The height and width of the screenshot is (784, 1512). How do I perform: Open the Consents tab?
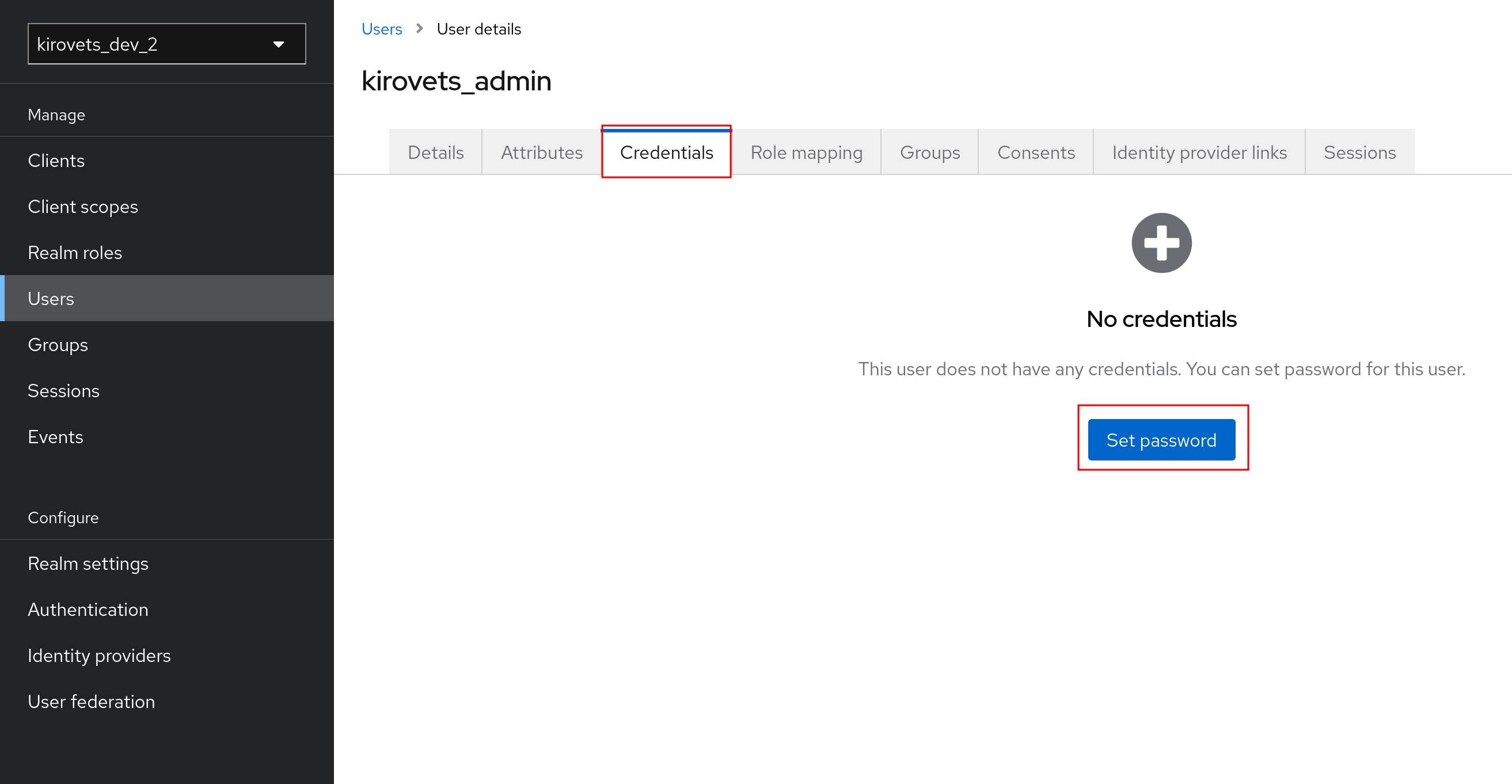pyautogui.click(x=1036, y=152)
